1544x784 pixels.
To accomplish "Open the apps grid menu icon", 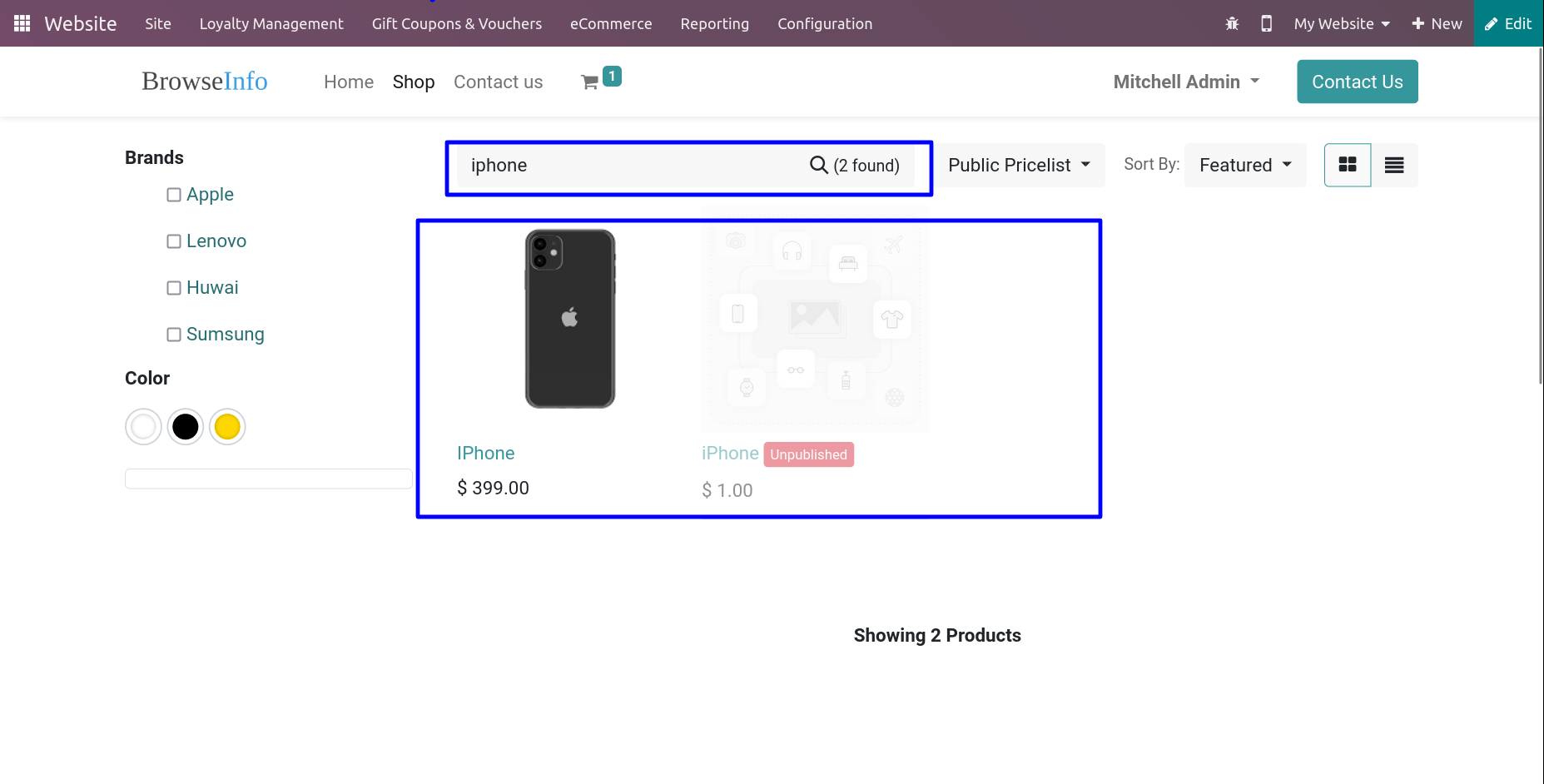I will click(22, 23).
